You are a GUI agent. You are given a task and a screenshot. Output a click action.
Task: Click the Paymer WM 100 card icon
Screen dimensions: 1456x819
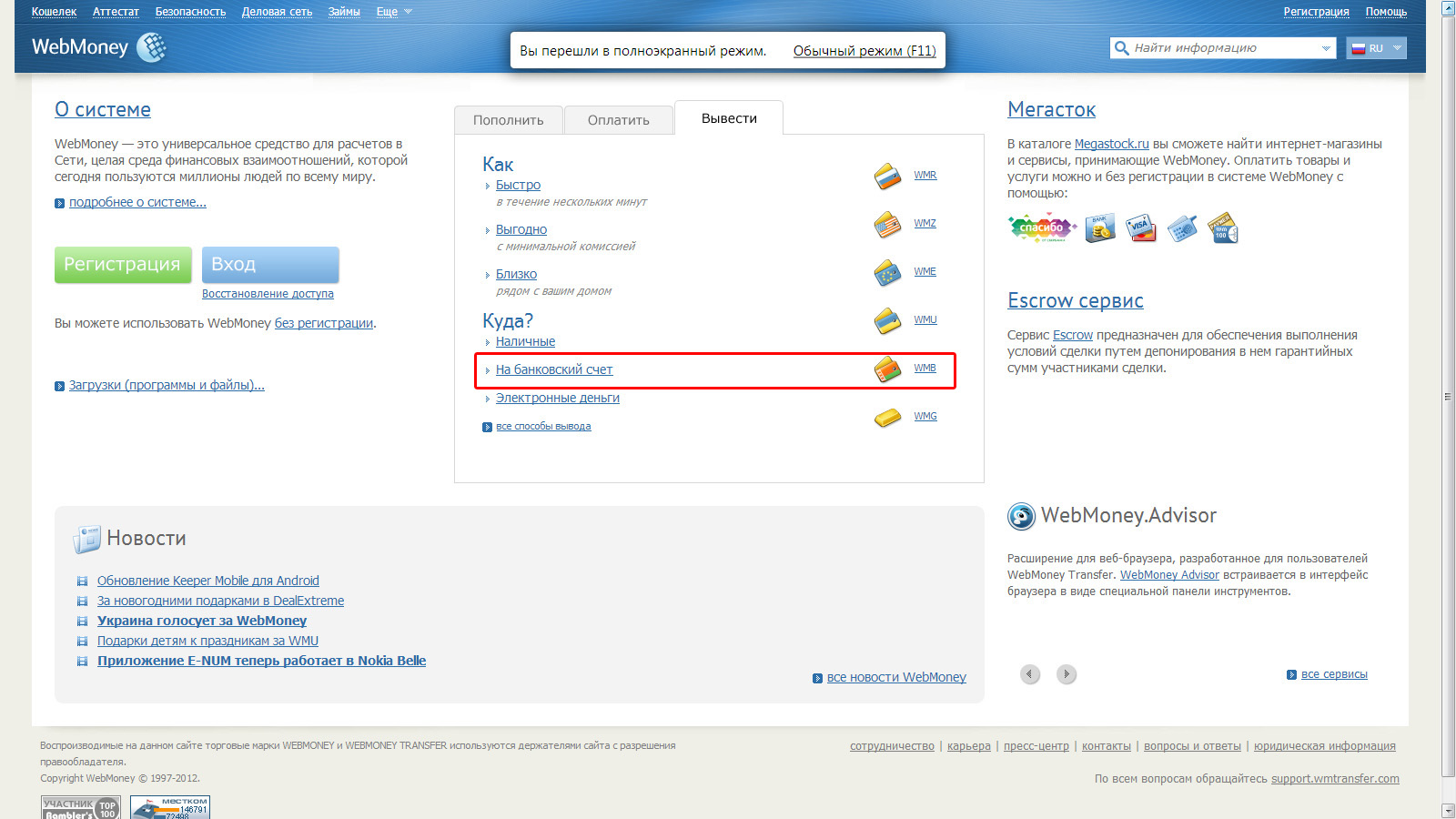coord(1222,227)
